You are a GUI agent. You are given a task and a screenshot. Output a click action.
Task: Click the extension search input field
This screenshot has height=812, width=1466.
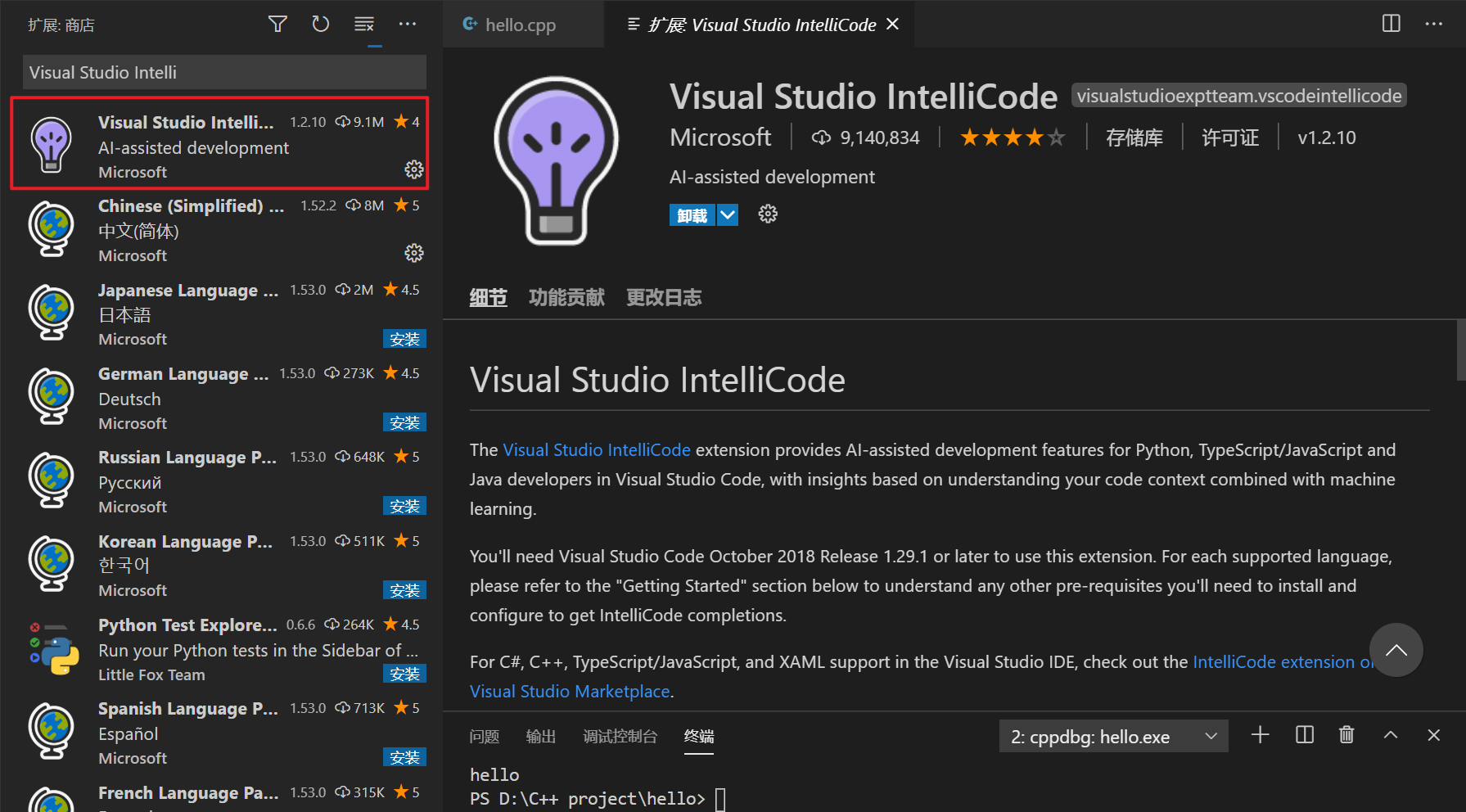click(x=224, y=72)
